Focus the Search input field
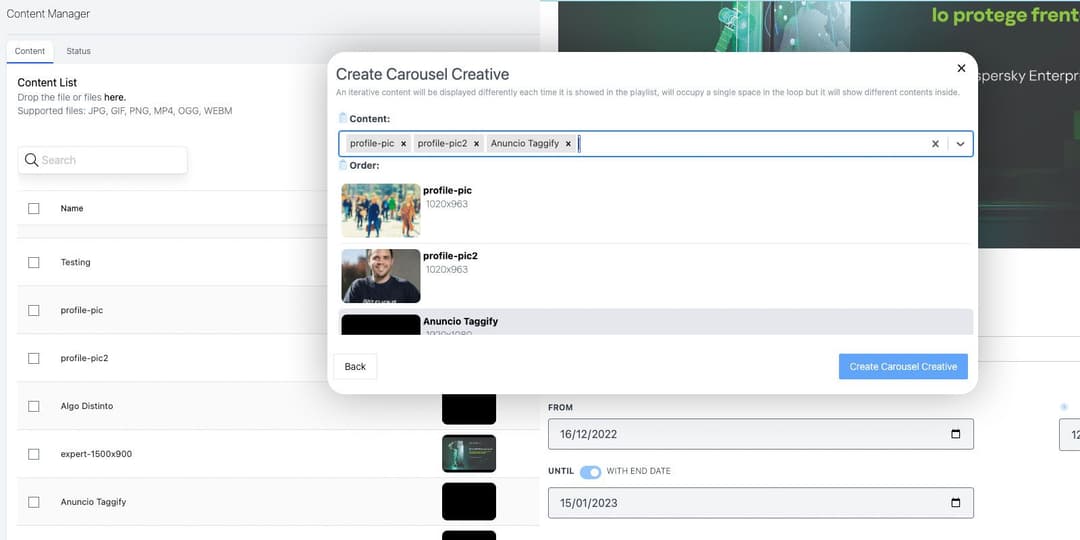Screen dimensions: 1080x540 click(110, 160)
